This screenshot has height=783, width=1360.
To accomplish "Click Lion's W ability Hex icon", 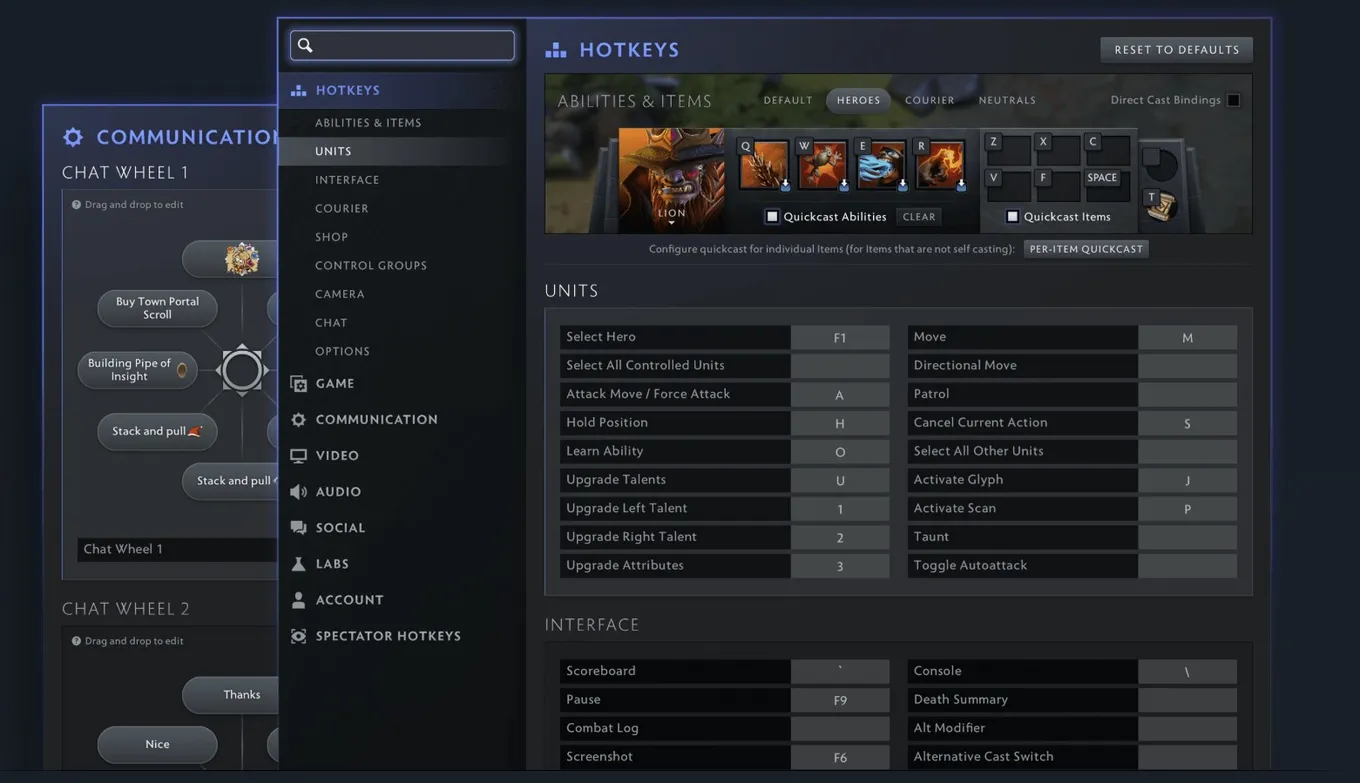I will point(822,164).
